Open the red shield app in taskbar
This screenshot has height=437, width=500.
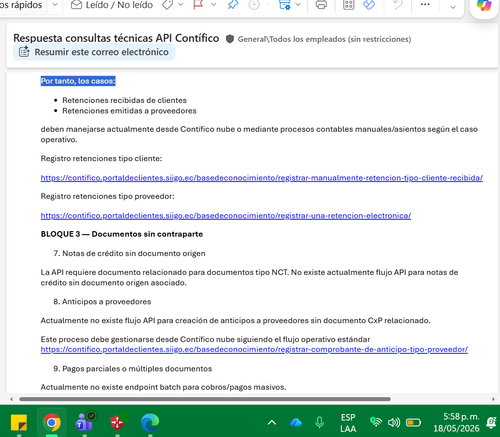118,422
